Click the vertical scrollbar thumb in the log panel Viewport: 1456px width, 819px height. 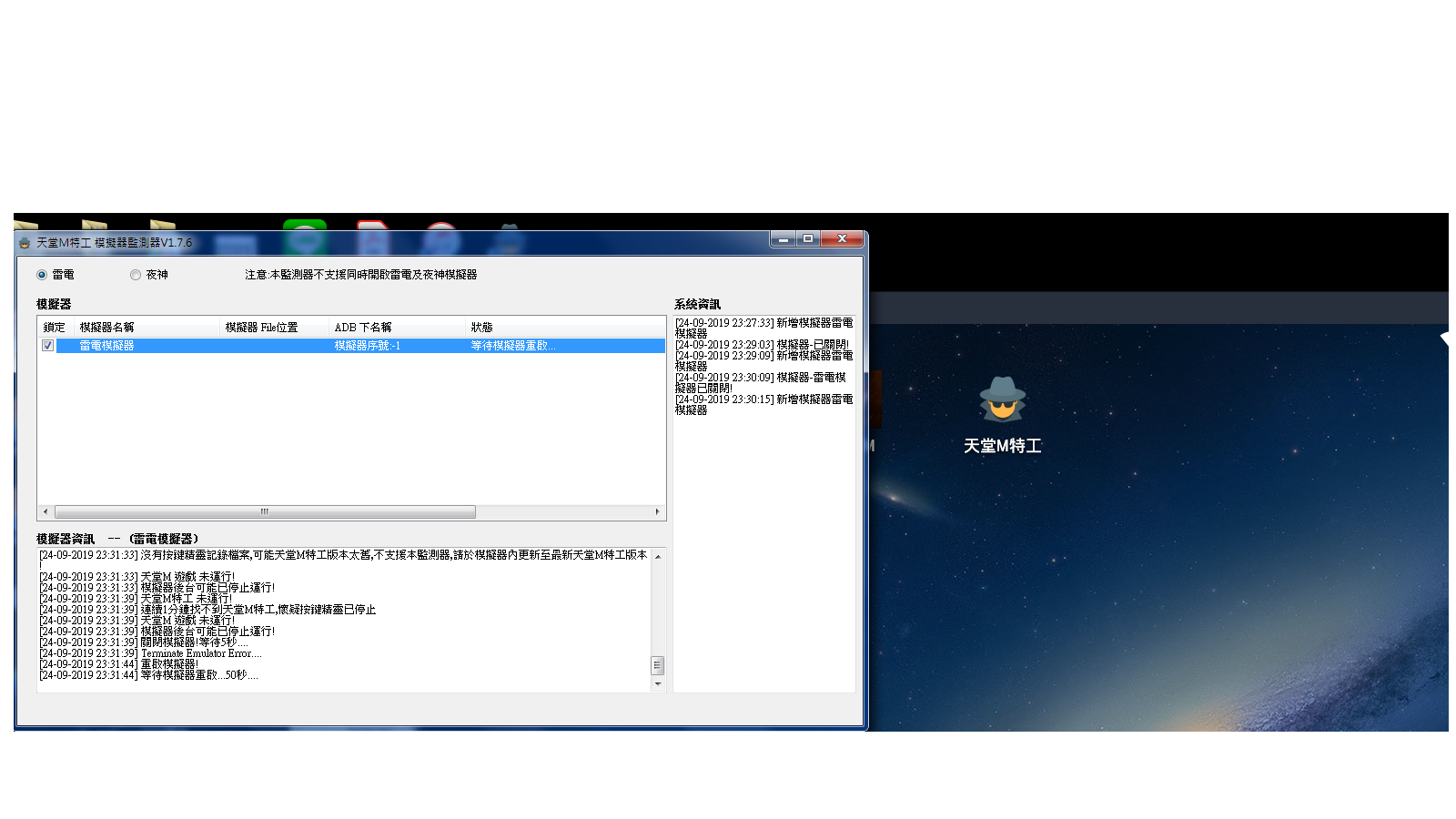(x=657, y=663)
